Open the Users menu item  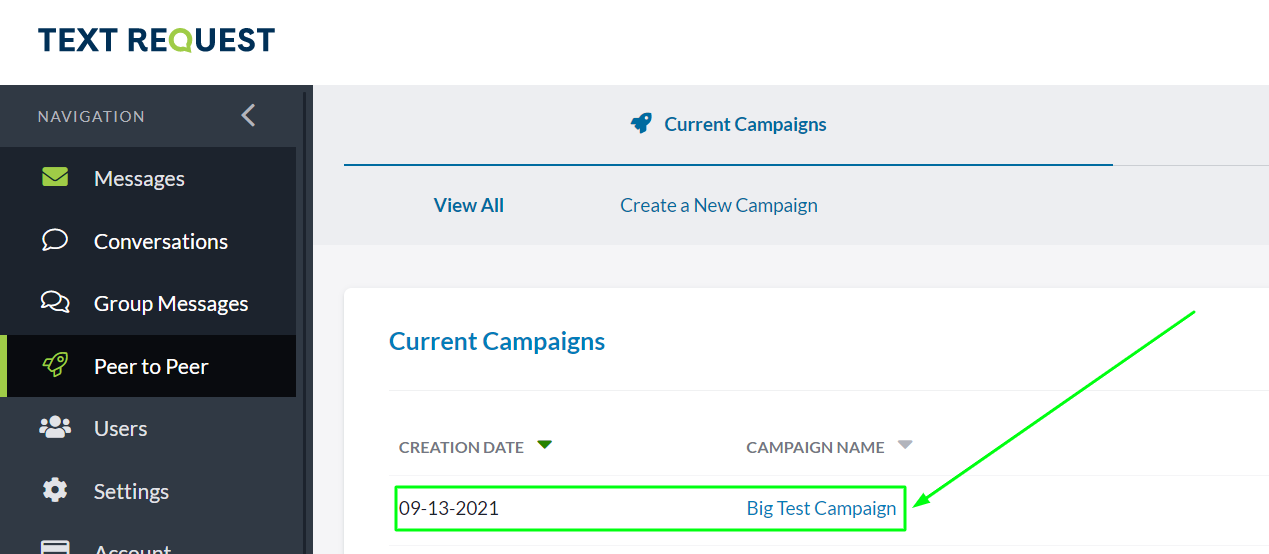click(120, 428)
